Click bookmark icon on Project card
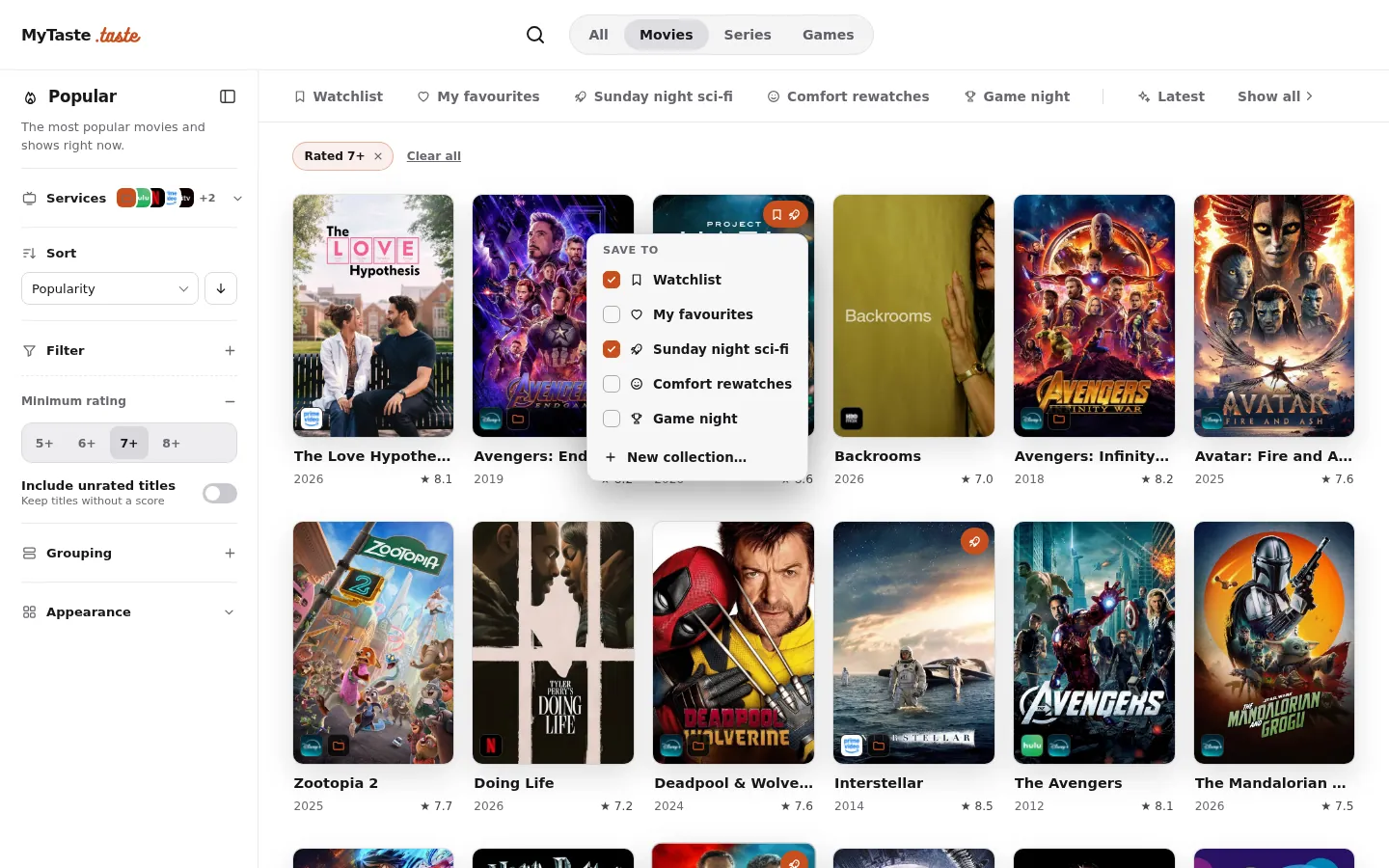Image resolution: width=1389 pixels, height=868 pixels. pos(776,215)
